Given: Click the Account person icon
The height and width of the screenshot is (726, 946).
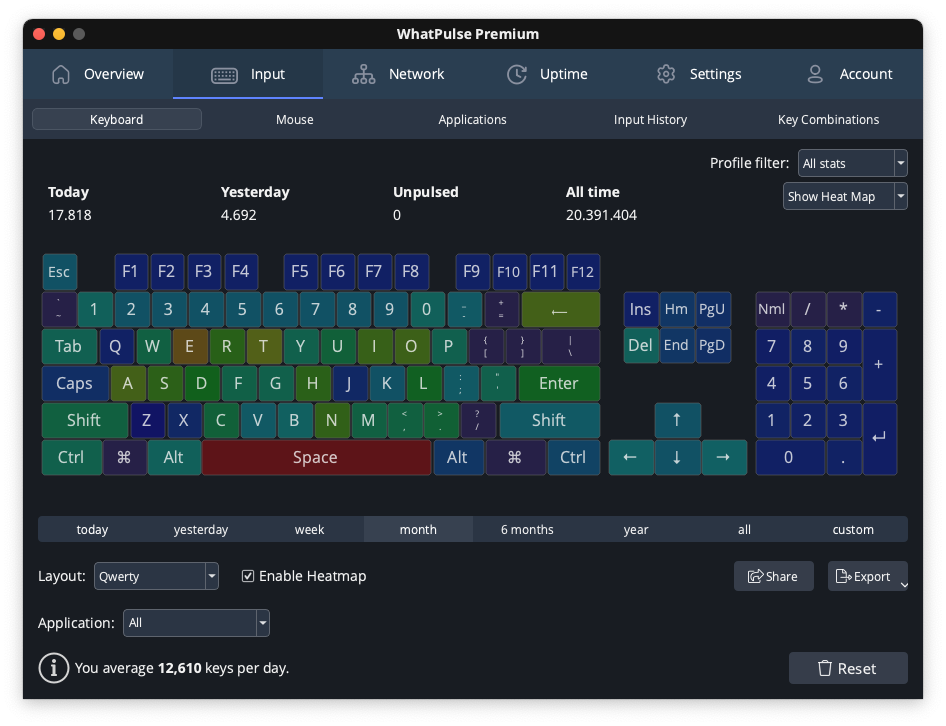Looking at the screenshot, I should 815,74.
